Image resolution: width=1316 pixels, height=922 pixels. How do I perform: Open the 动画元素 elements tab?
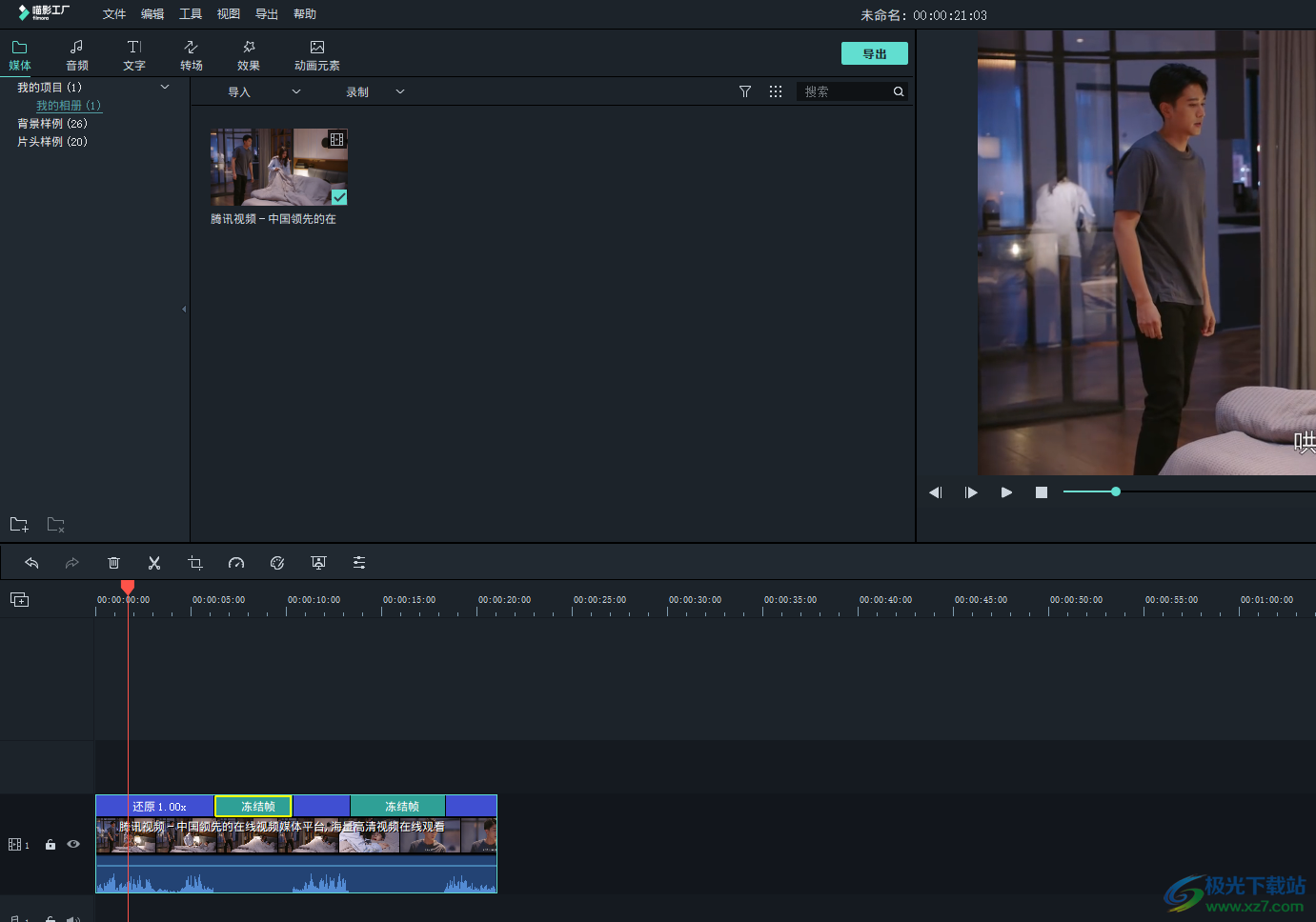(317, 55)
